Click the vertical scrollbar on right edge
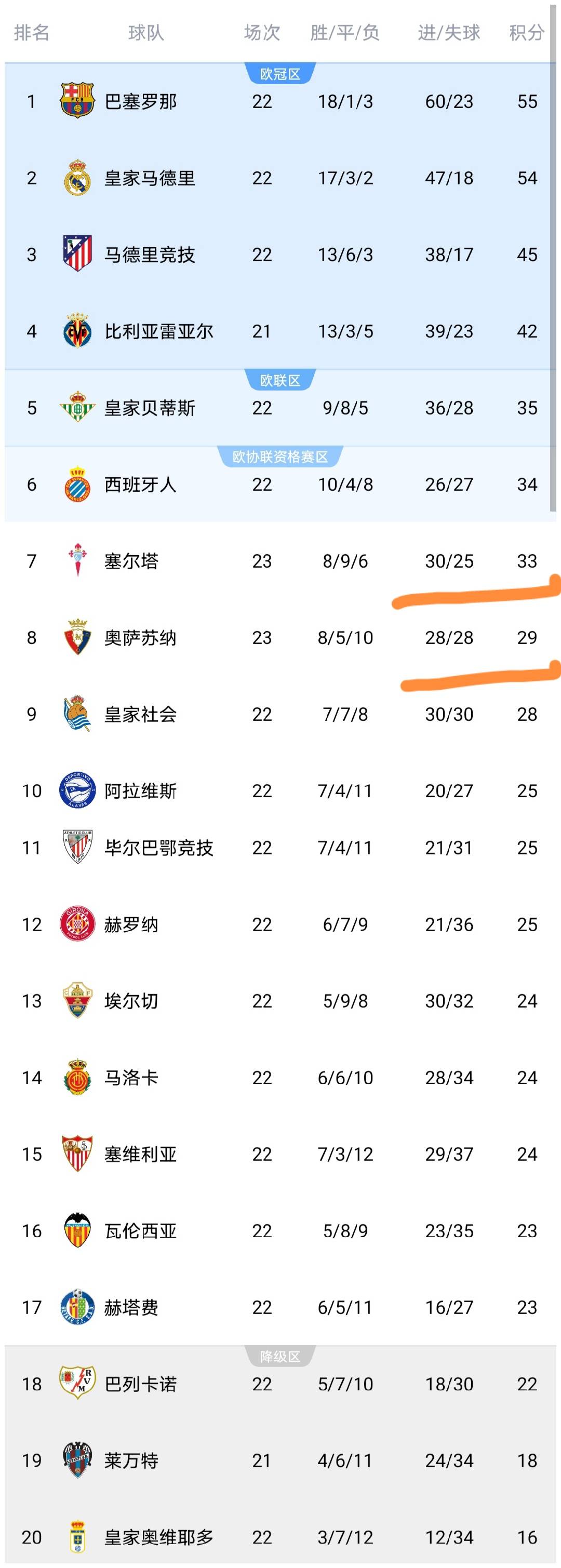 553,274
